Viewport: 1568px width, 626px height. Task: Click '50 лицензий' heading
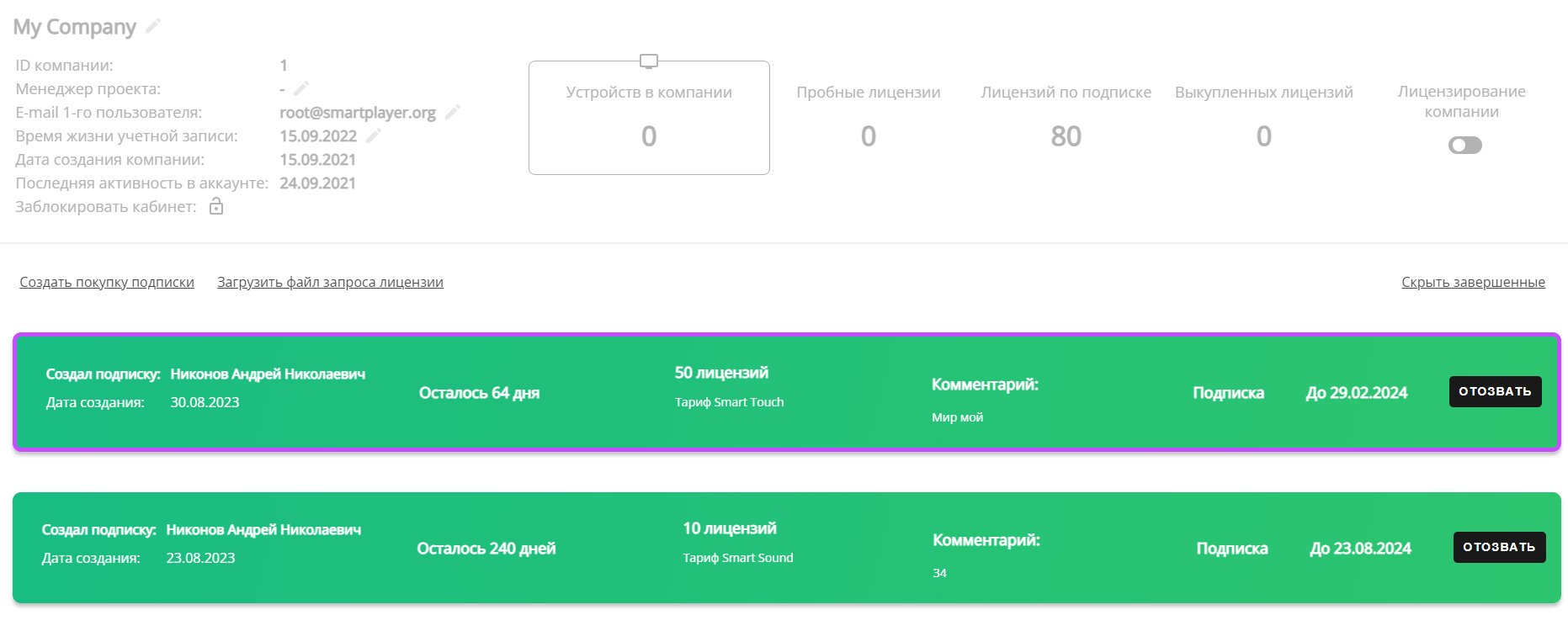click(721, 373)
